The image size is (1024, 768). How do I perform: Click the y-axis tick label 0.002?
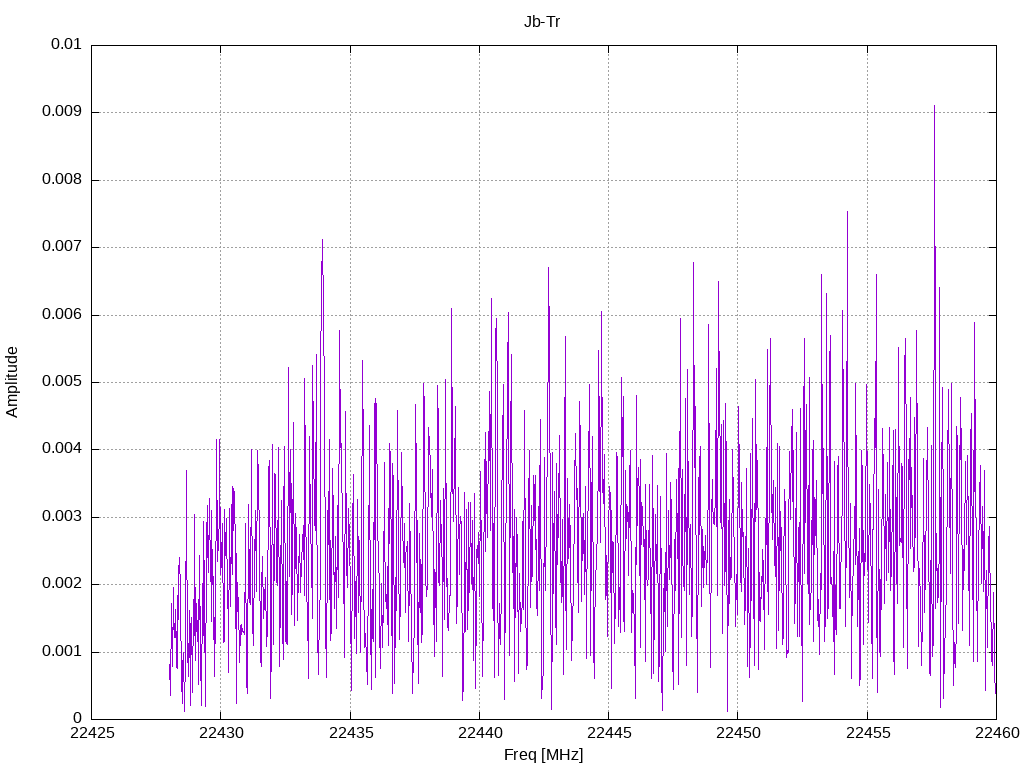tap(62, 584)
